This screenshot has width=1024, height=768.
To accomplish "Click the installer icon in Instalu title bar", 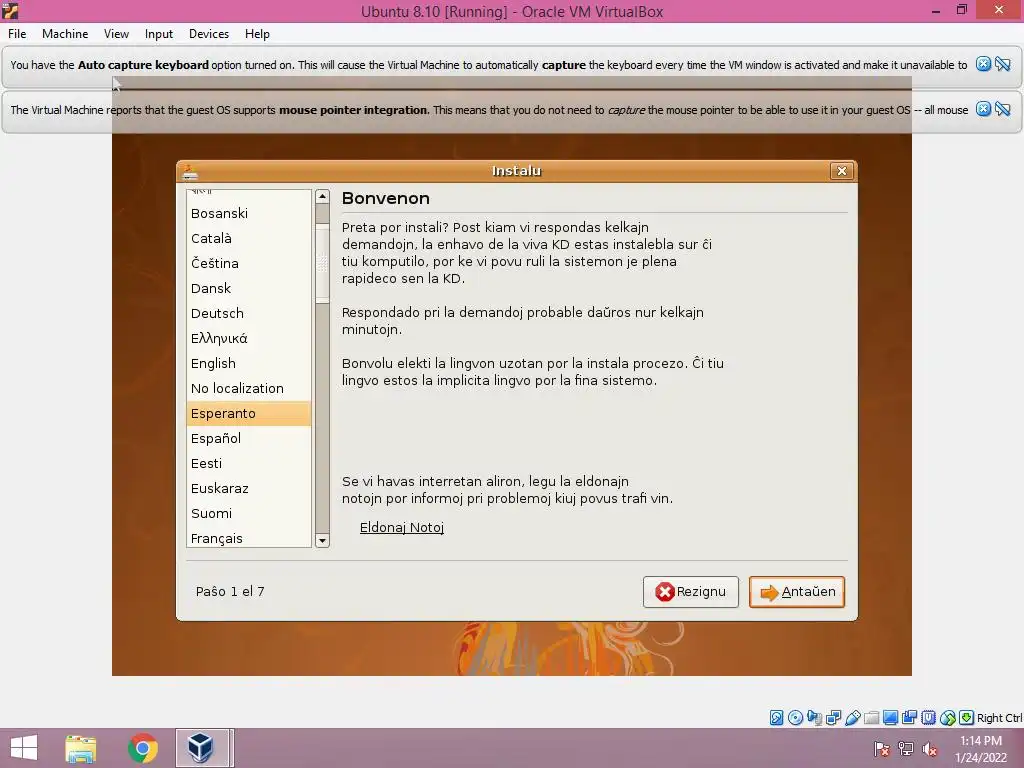I will [x=190, y=171].
